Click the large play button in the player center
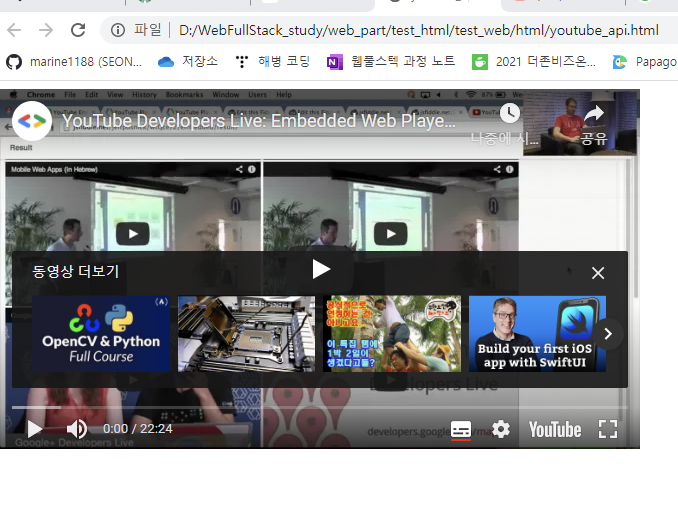This screenshot has height=522, width=678. pos(321,269)
